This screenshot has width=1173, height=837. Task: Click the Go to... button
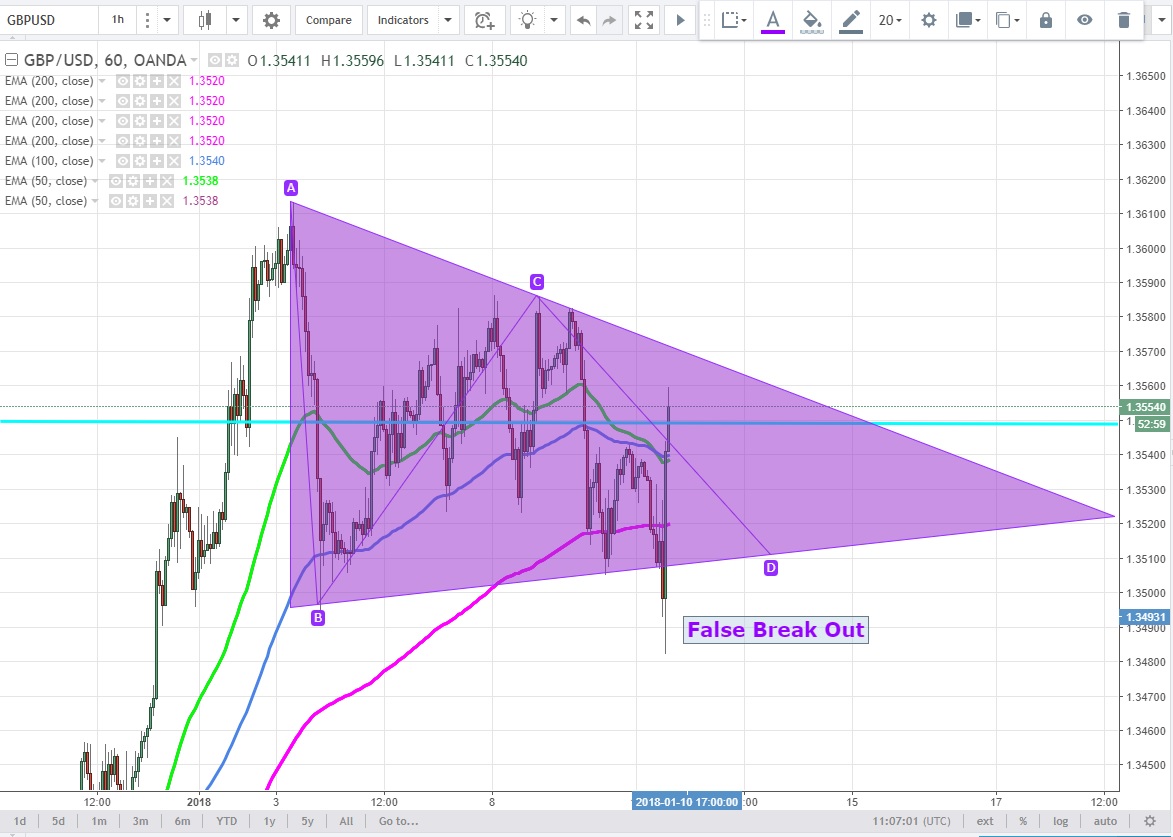(x=398, y=821)
